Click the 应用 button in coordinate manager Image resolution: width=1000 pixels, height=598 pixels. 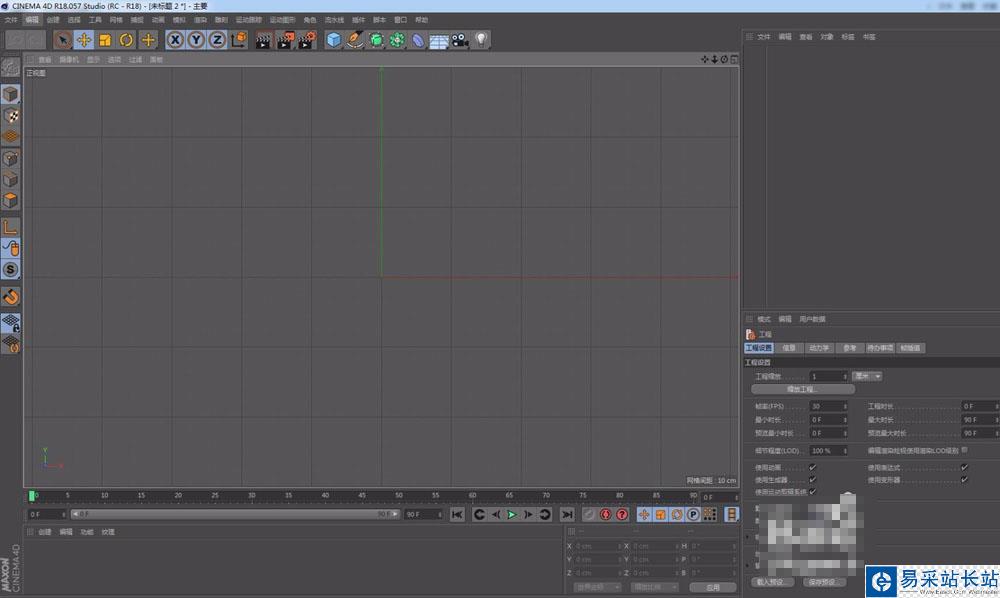pos(712,587)
